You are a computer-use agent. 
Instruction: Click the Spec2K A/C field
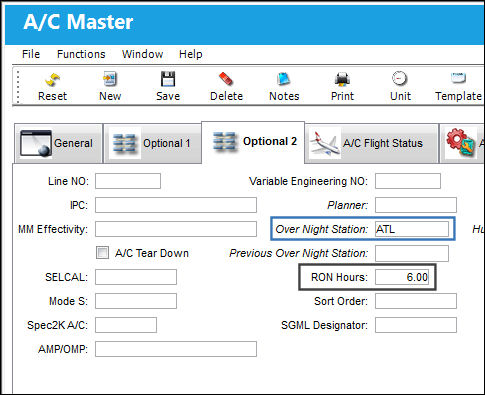(x=126, y=325)
